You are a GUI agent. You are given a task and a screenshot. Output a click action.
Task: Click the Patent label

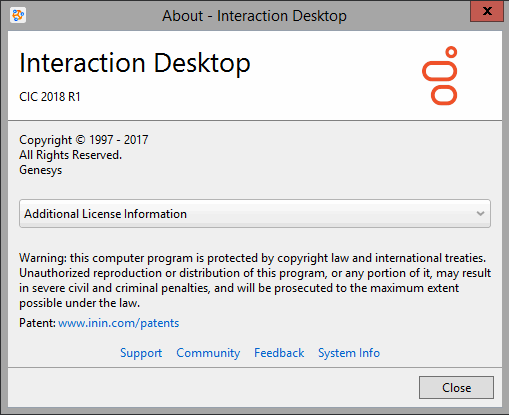coord(37,323)
